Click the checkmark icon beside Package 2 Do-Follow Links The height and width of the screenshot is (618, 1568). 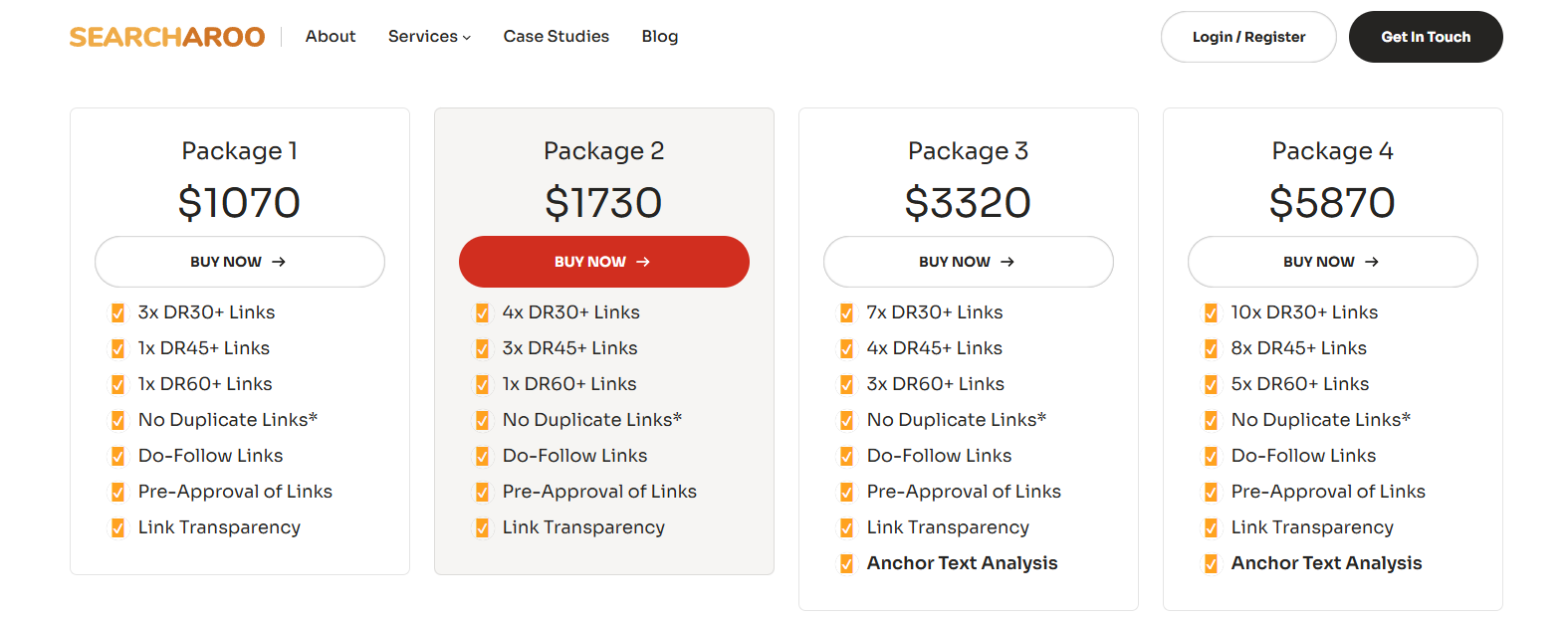[x=482, y=456]
